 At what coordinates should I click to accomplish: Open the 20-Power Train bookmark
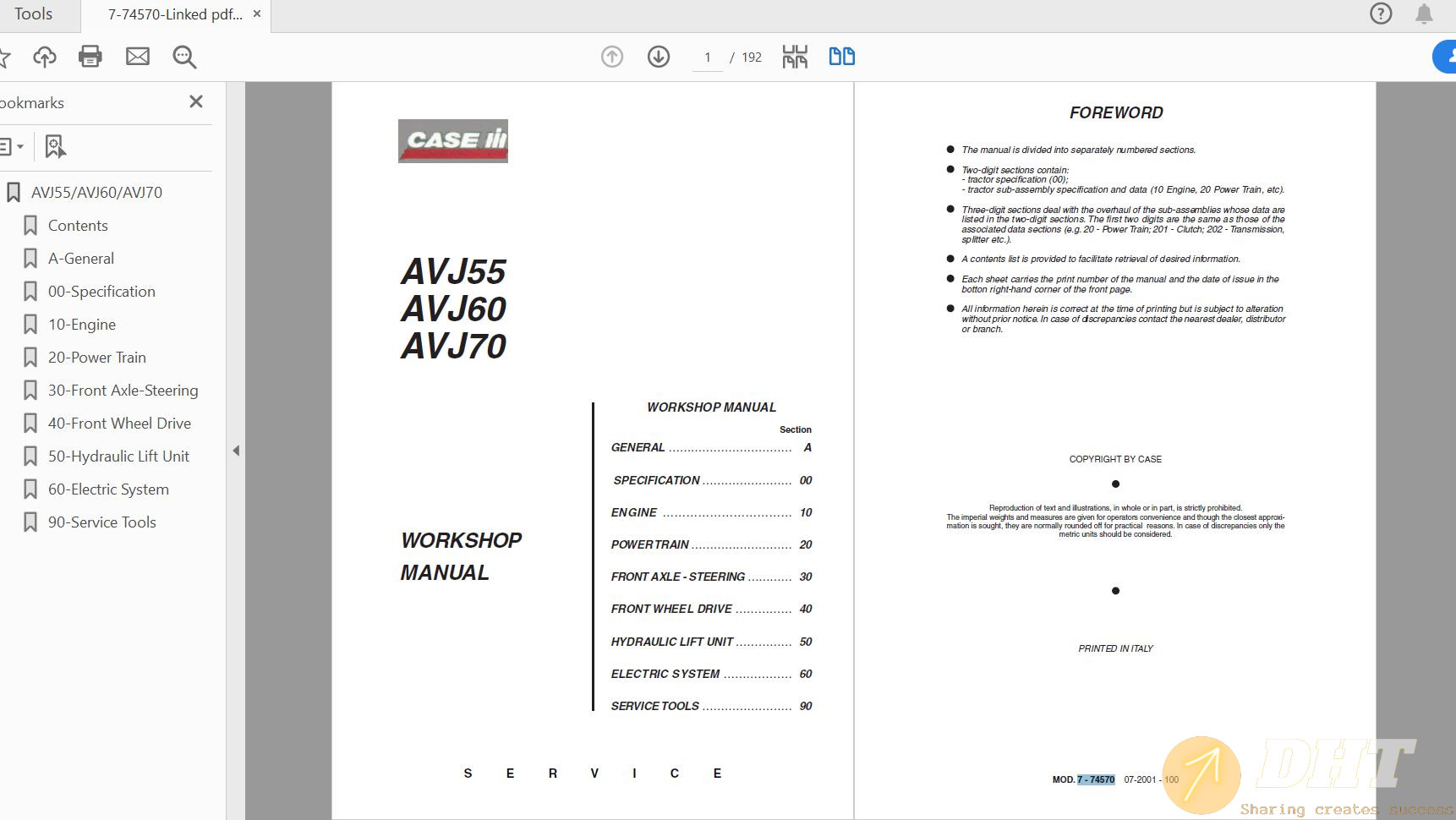point(97,358)
